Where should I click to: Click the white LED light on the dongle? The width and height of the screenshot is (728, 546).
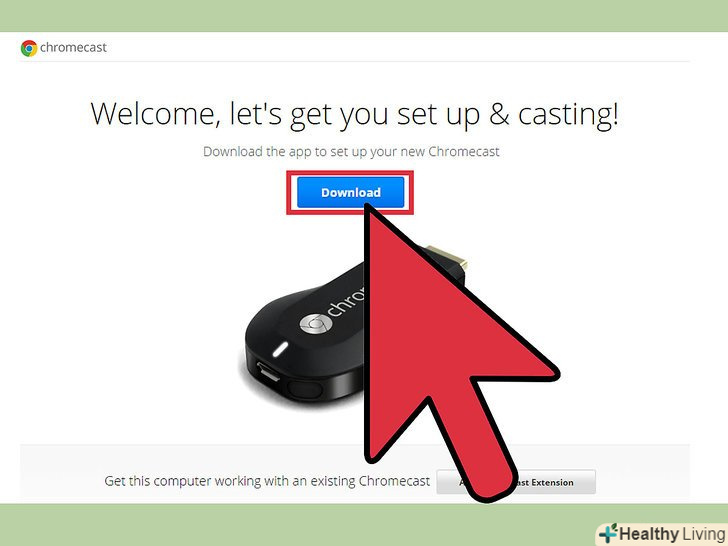click(x=280, y=350)
